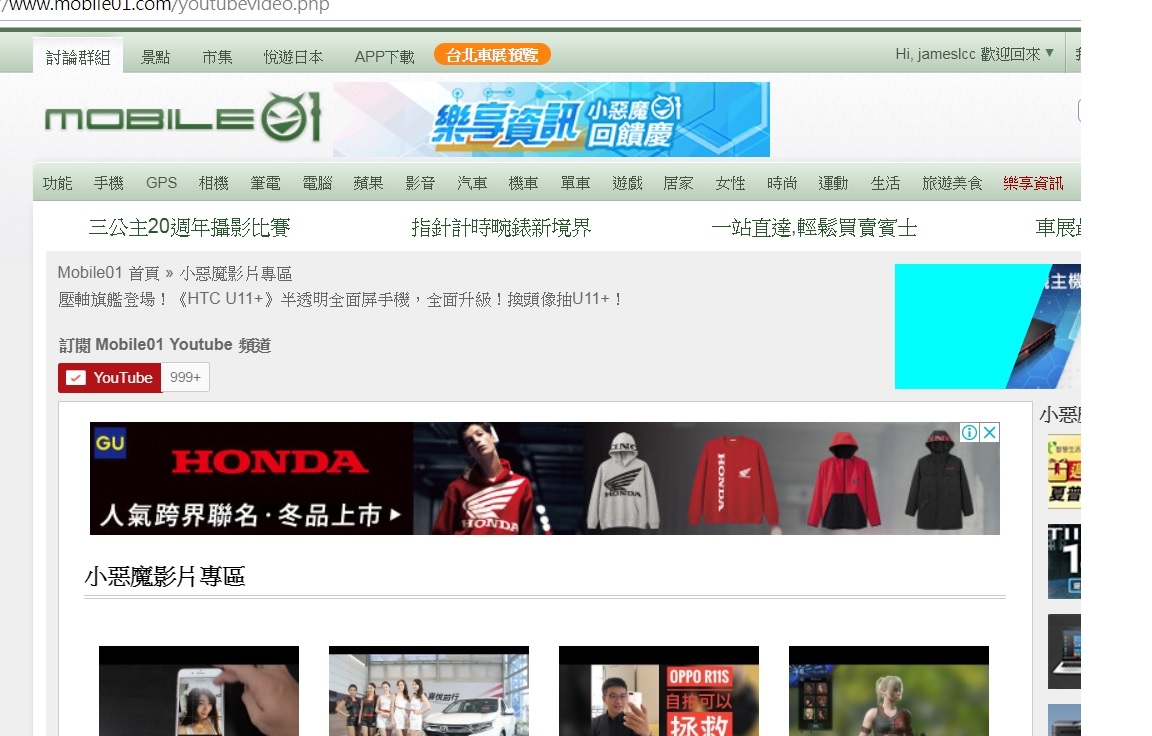Viewport: 1152px width, 736px height.
Task: Select the 機車 category
Action: [x=523, y=183]
